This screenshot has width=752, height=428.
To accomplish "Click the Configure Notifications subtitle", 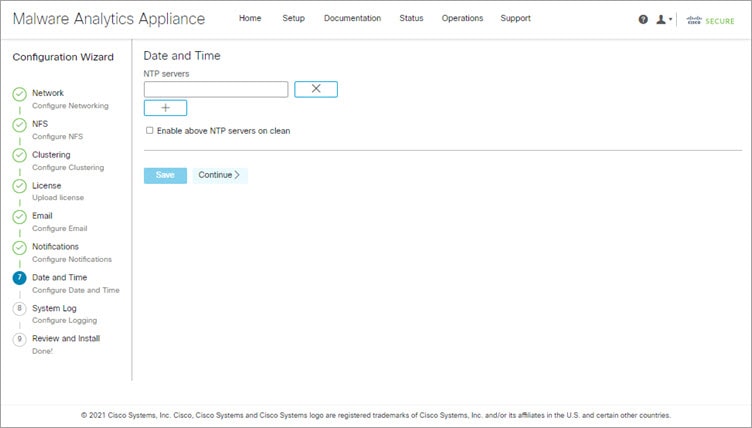I will (x=72, y=259).
